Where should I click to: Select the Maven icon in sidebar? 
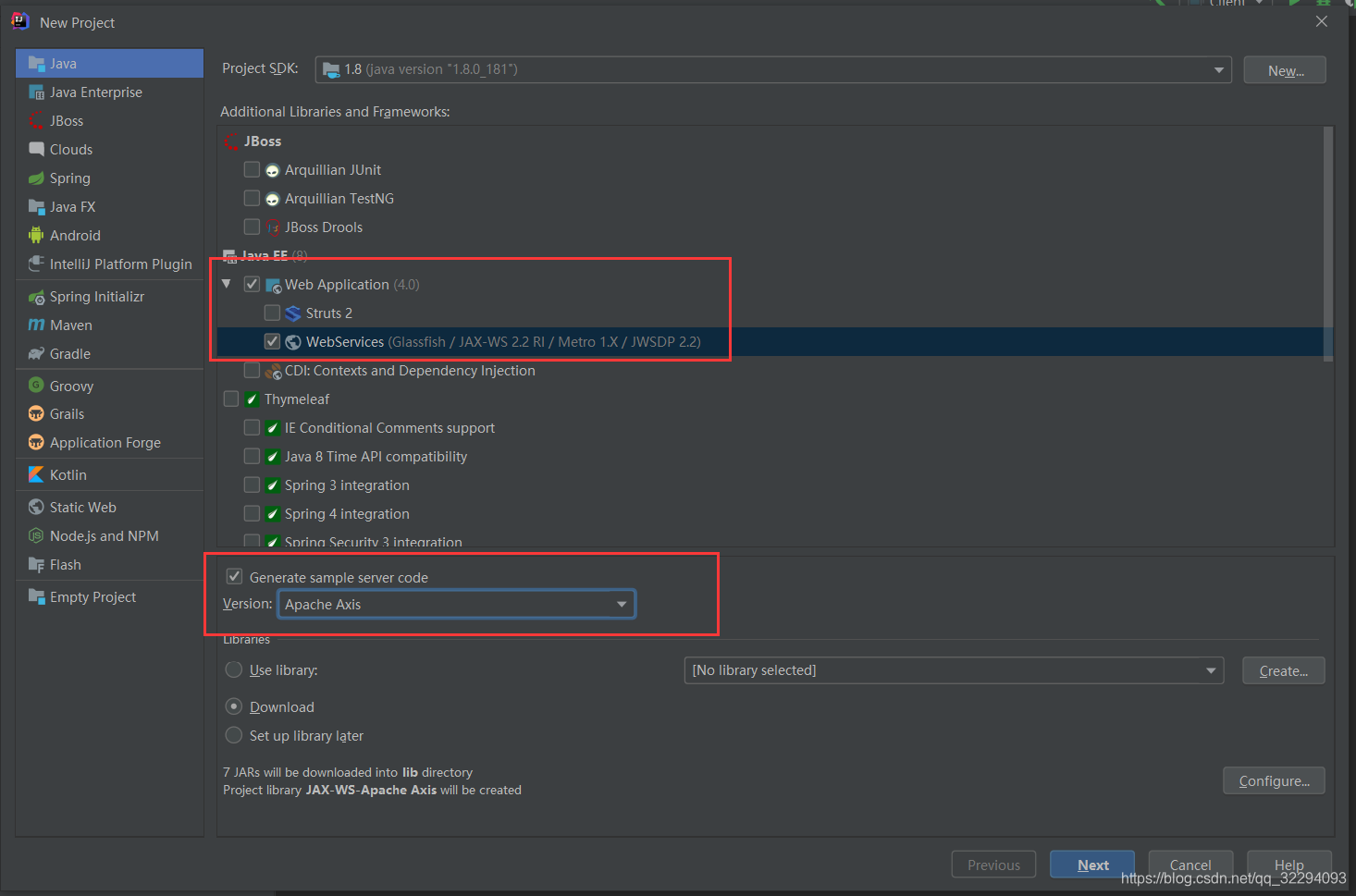(x=37, y=325)
